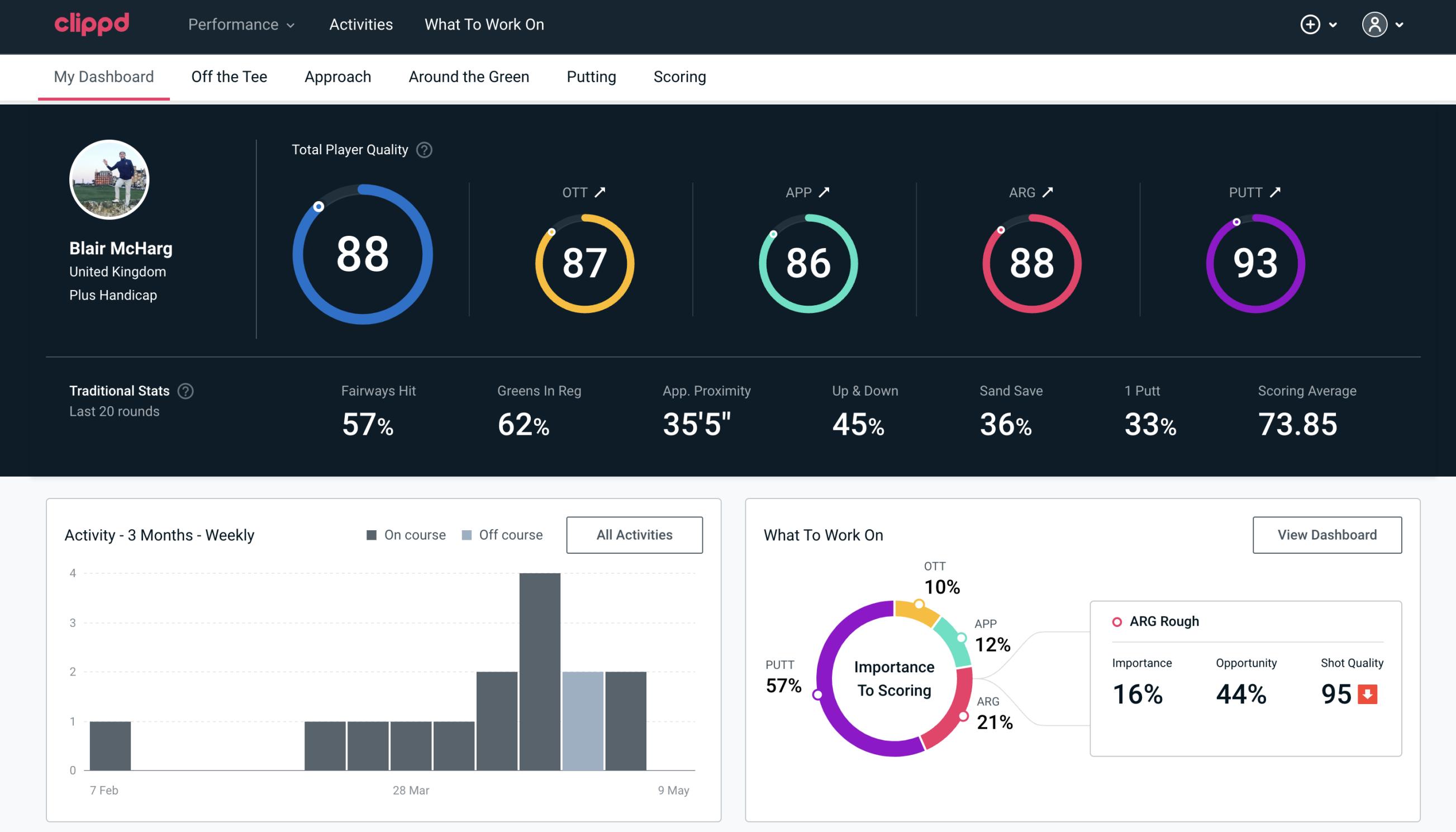Expand the user profile menu dropdown
Viewport: 1456px width, 832px height.
pos(1399,24)
